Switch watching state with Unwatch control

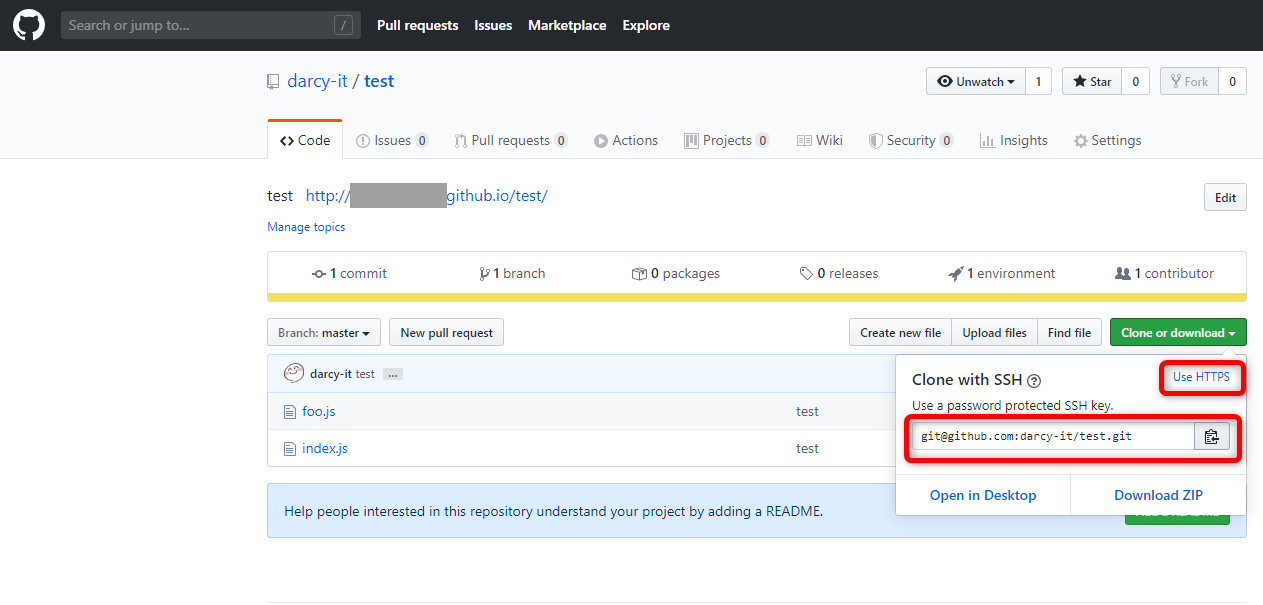point(975,81)
